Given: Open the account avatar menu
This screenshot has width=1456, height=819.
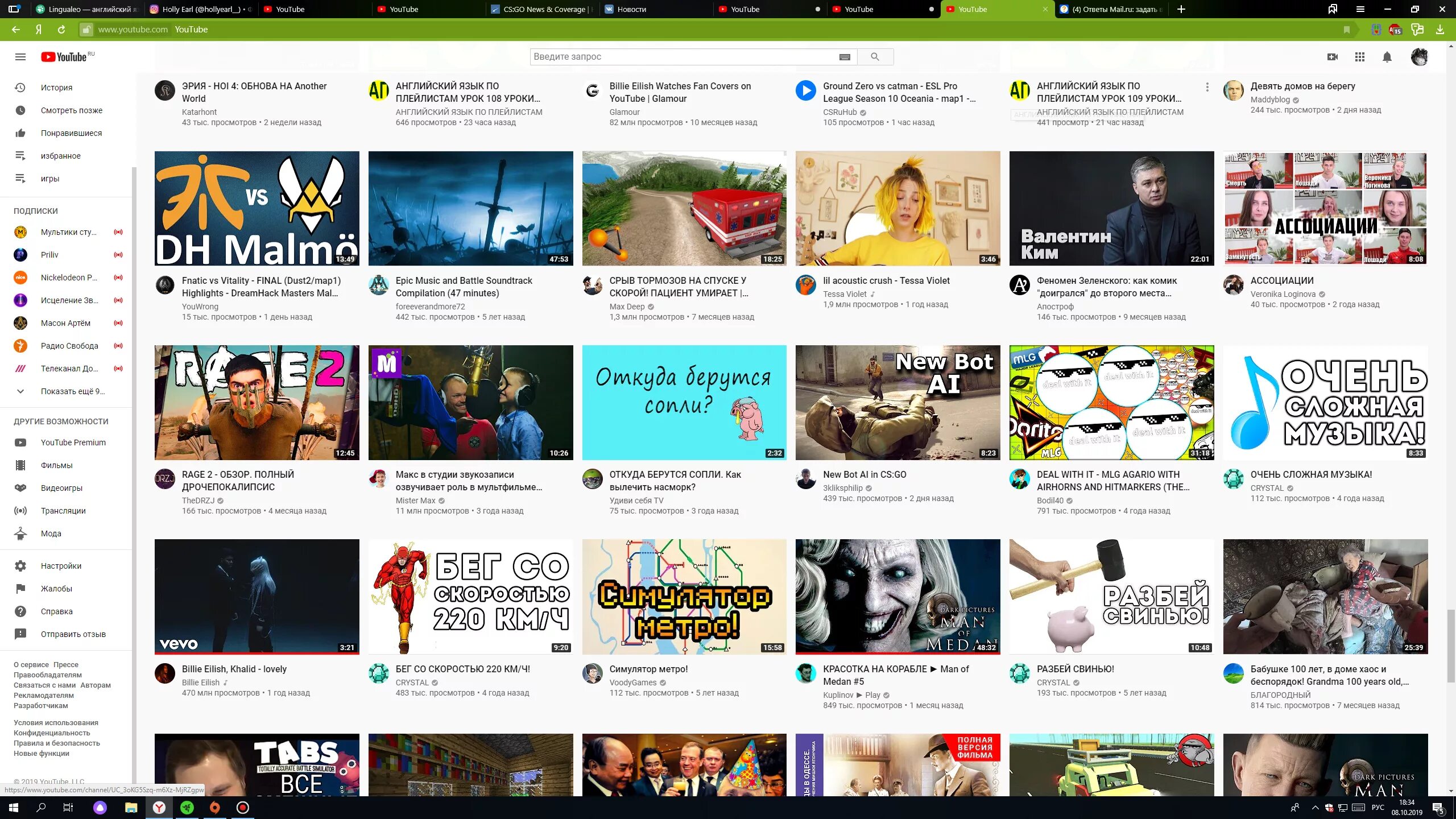Looking at the screenshot, I should [x=1419, y=57].
